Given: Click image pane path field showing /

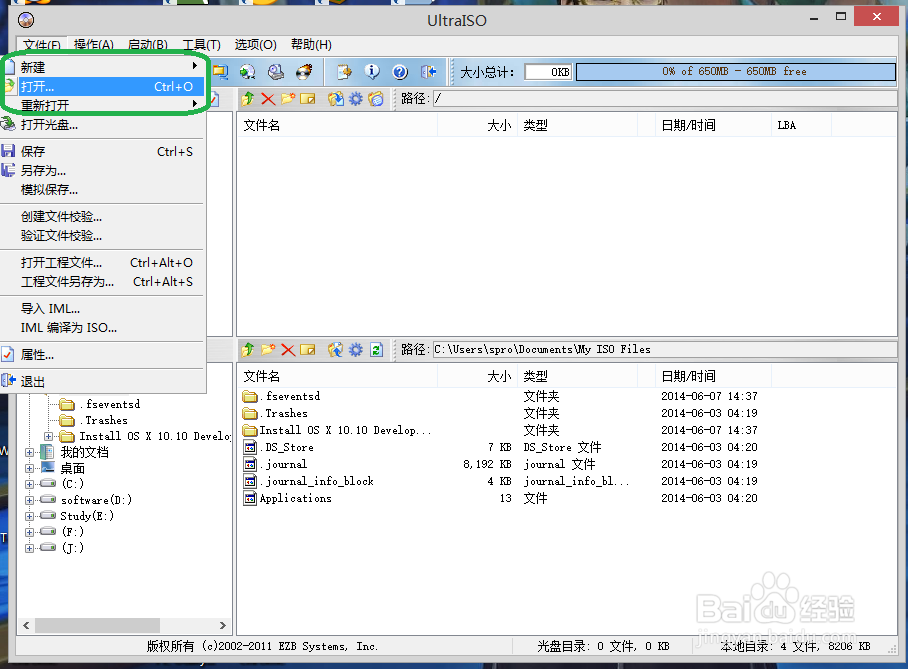Looking at the screenshot, I should tap(665, 98).
